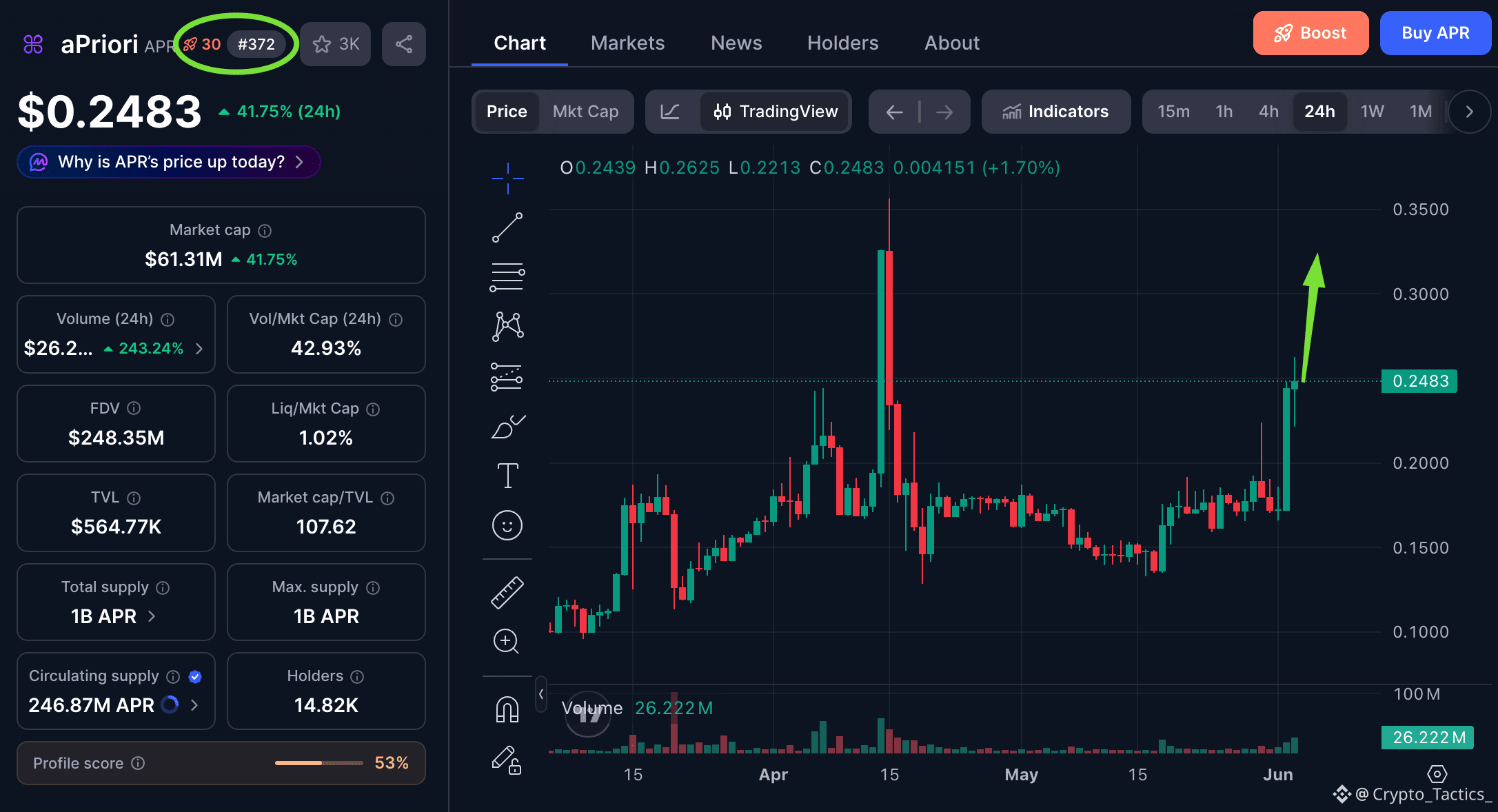Open the About tab
1498x812 pixels.
click(x=951, y=43)
